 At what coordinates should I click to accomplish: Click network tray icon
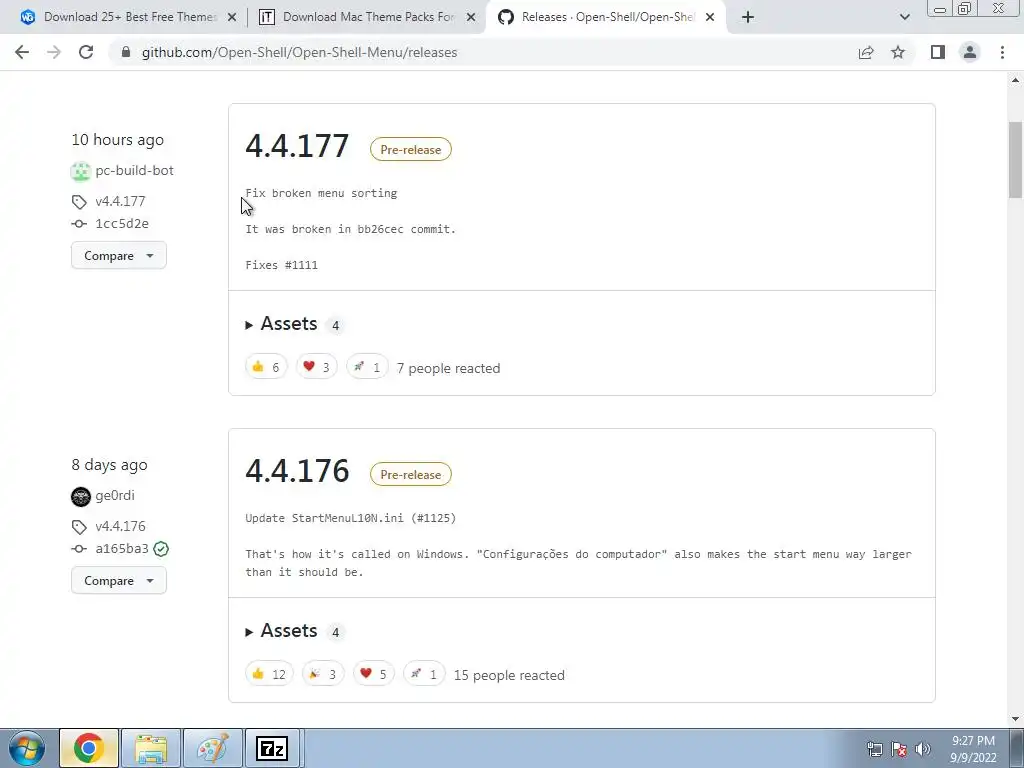click(x=874, y=749)
